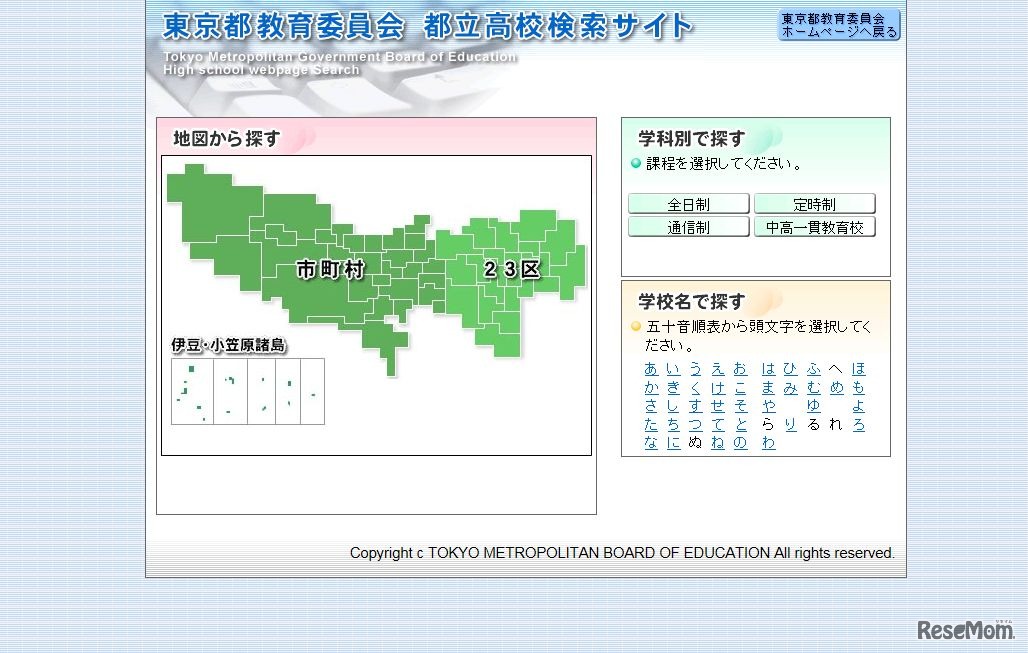The height and width of the screenshot is (653, 1028).
Task: Click the は hiragana link
Action: [768, 369]
